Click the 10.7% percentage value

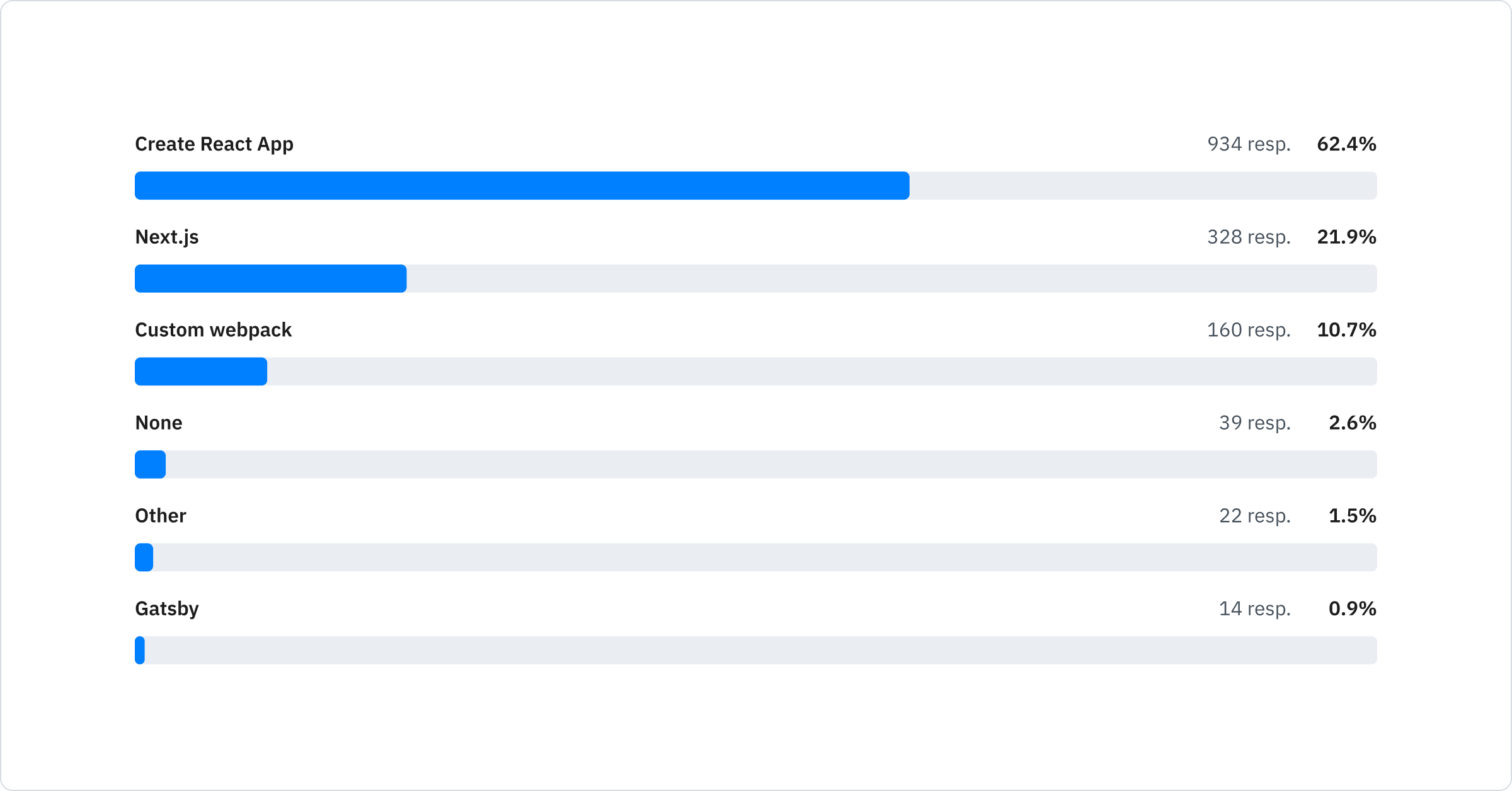tap(1346, 330)
